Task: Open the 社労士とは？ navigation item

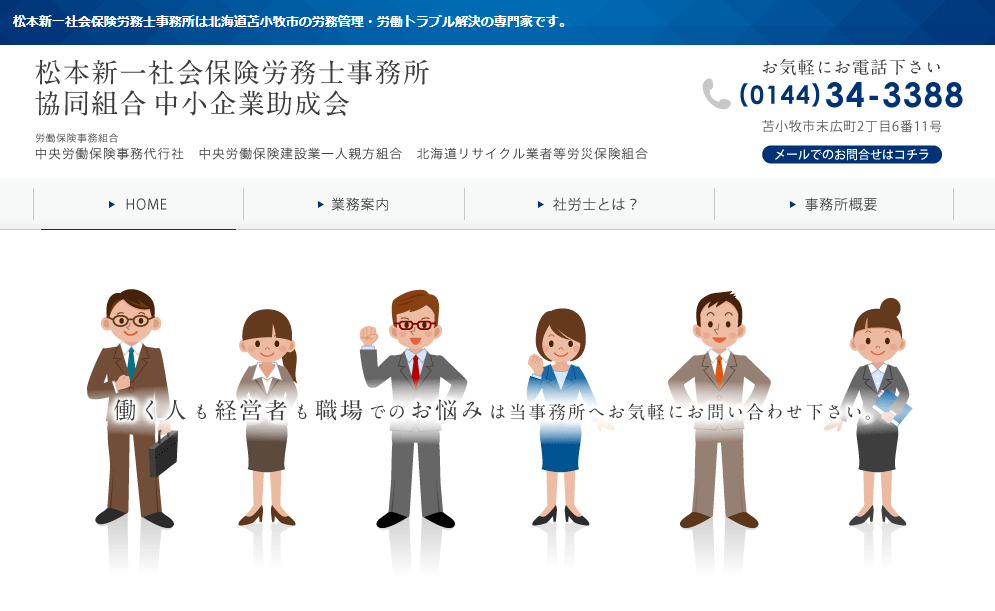Action: 589,204
